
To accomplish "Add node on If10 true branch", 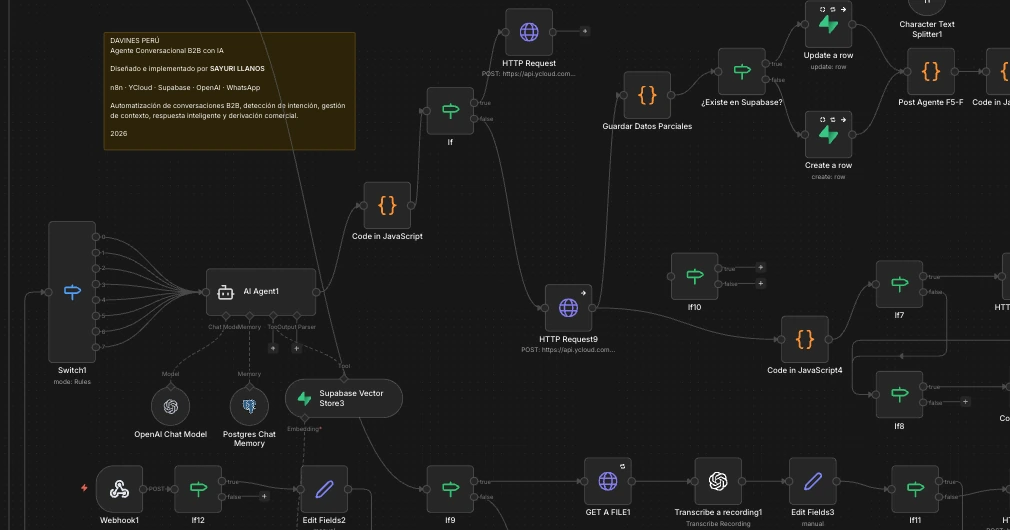I will [761, 267].
